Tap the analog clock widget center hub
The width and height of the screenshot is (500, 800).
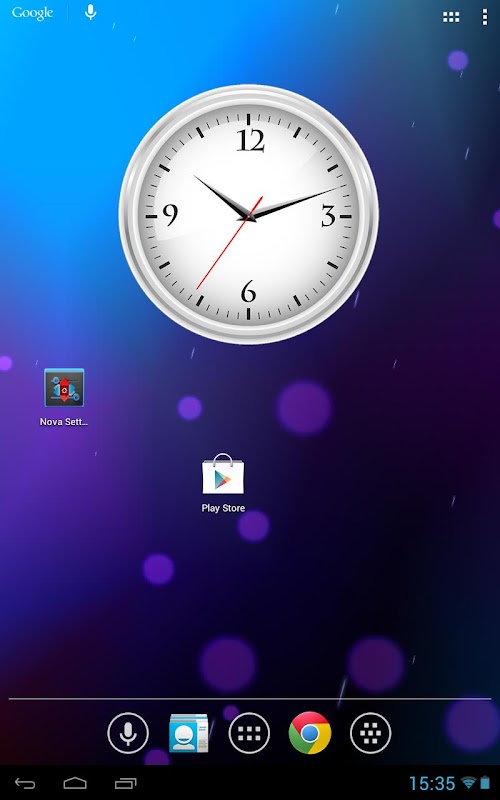(x=248, y=216)
